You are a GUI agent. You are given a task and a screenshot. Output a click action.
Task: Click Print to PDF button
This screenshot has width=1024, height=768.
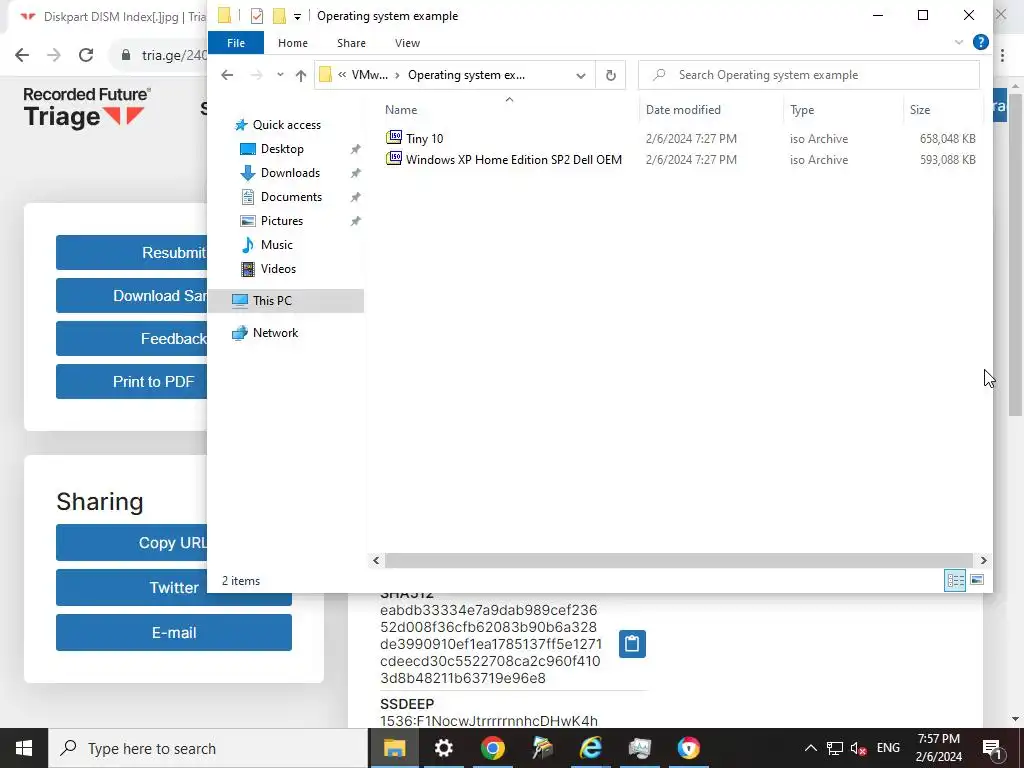tap(131, 381)
